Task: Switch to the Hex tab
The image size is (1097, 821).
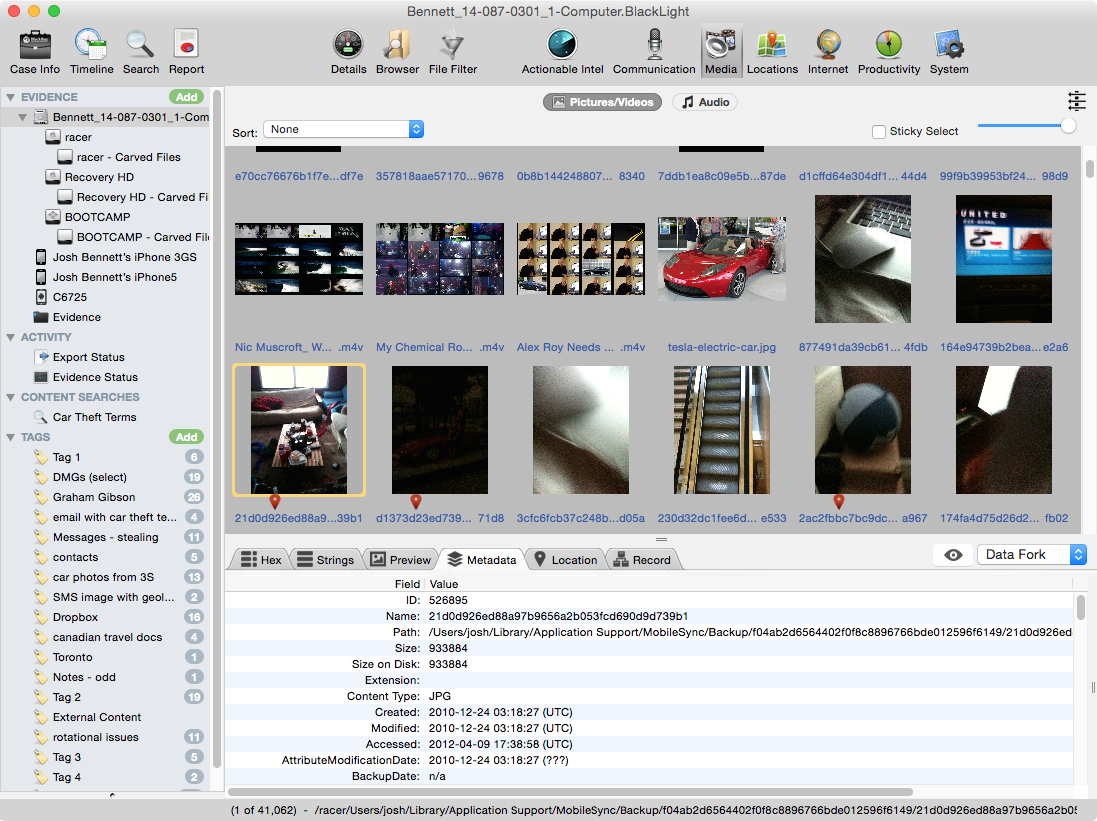Action: [x=260, y=560]
